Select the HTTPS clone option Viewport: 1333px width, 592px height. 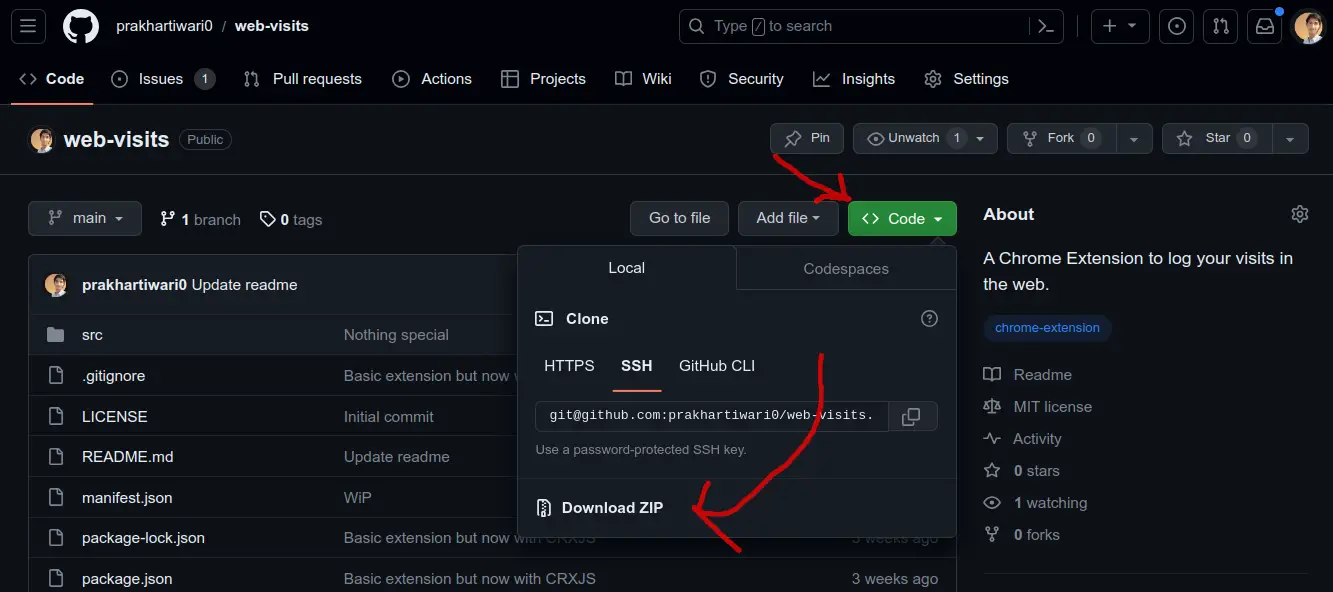[x=569, y=366]
